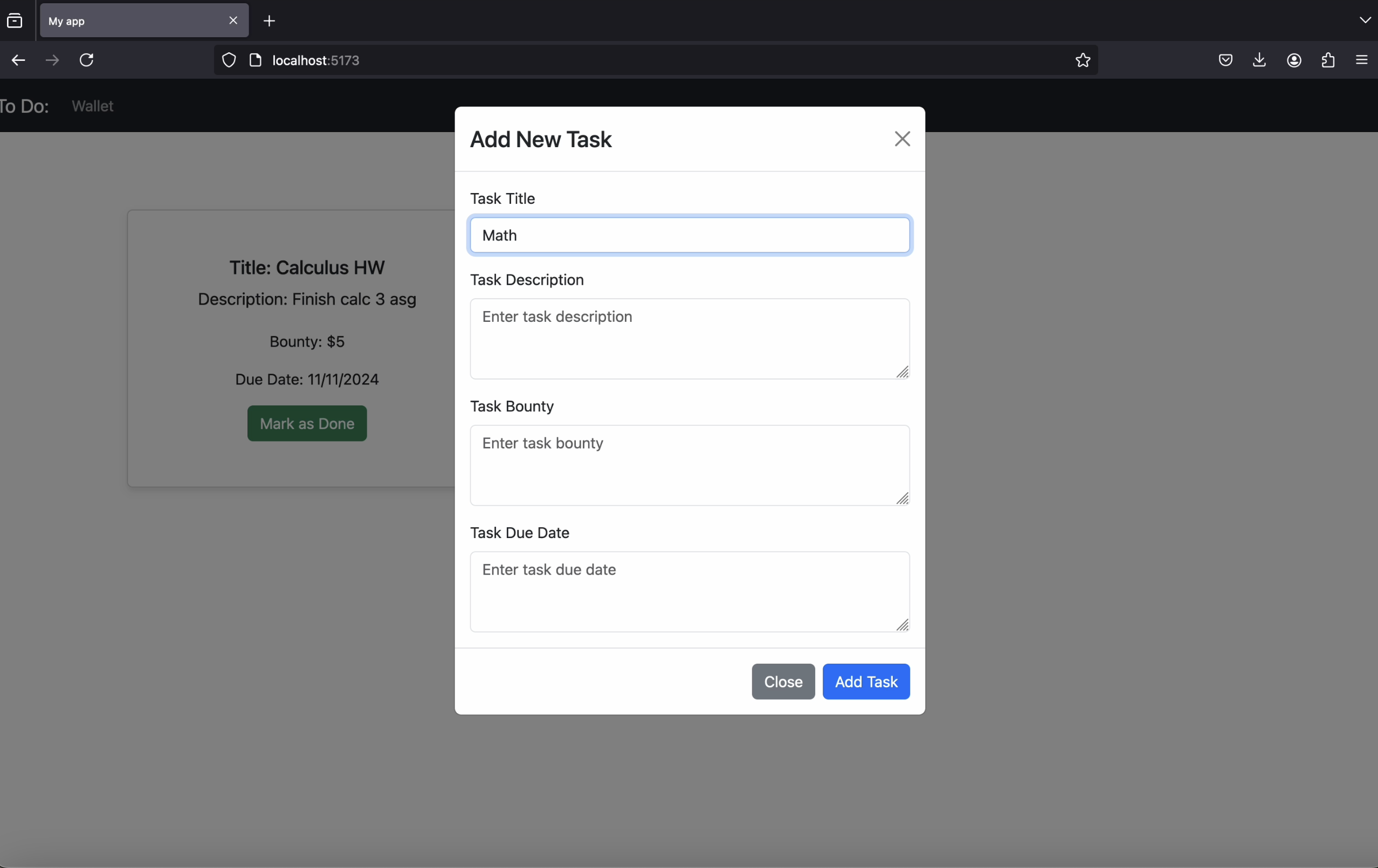Open the hamburger application menu
The width and height of the screenshot is (1378, 868).
pyautogui.click(x=1361, y=60)
